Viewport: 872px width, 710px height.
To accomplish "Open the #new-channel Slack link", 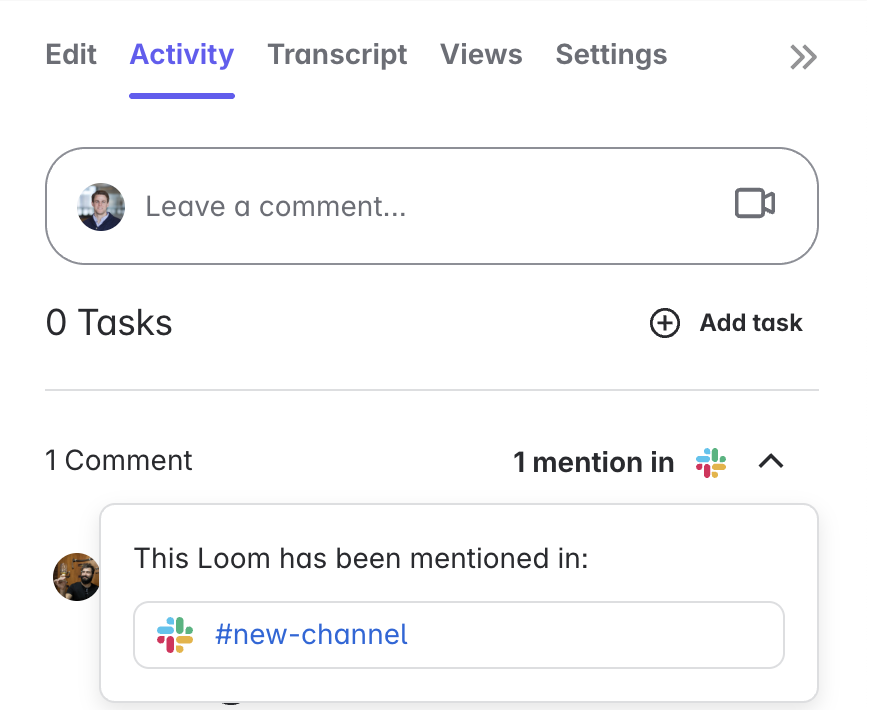I will pyautogui.click(x=311, y=634).
